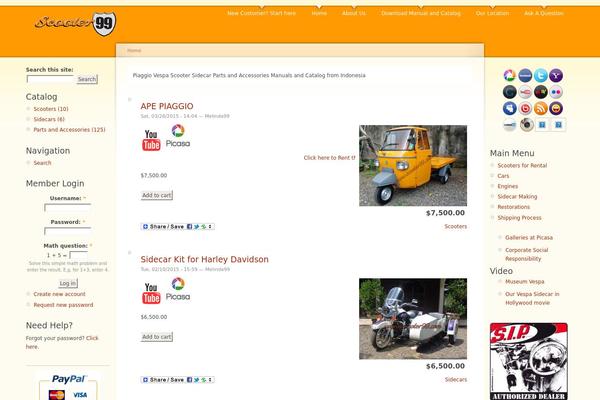Add Sidecar Kit for Harley to cart
Viewport: 600px width, 400px height.
[157, 337]
